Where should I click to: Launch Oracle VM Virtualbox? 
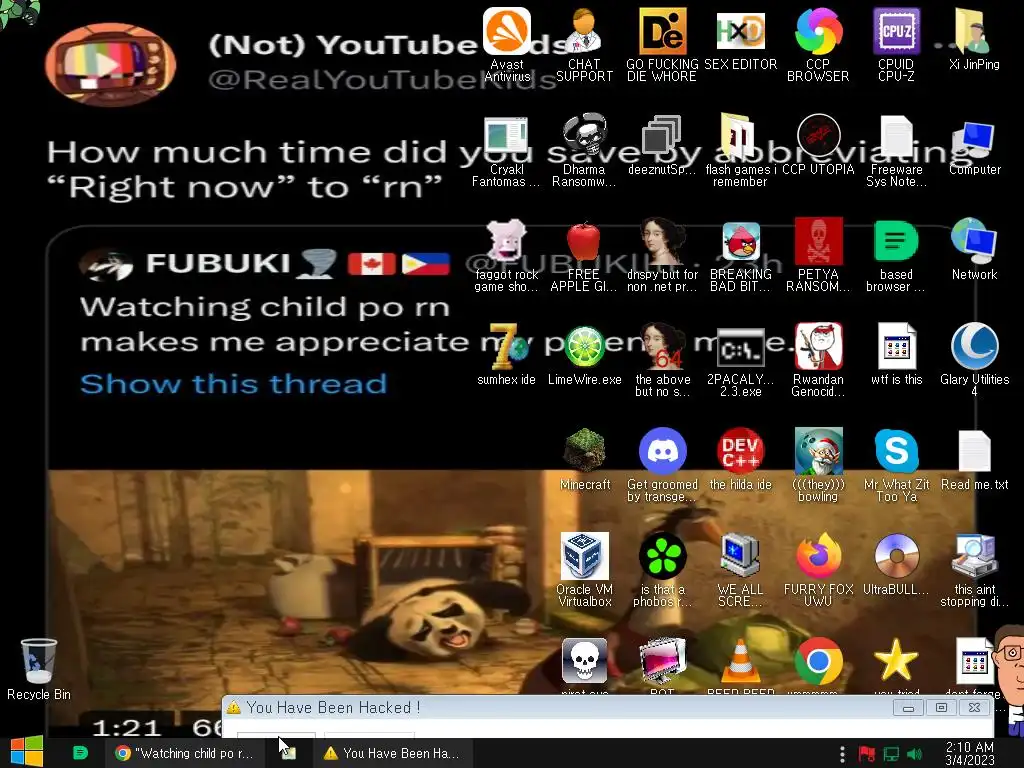584,570
